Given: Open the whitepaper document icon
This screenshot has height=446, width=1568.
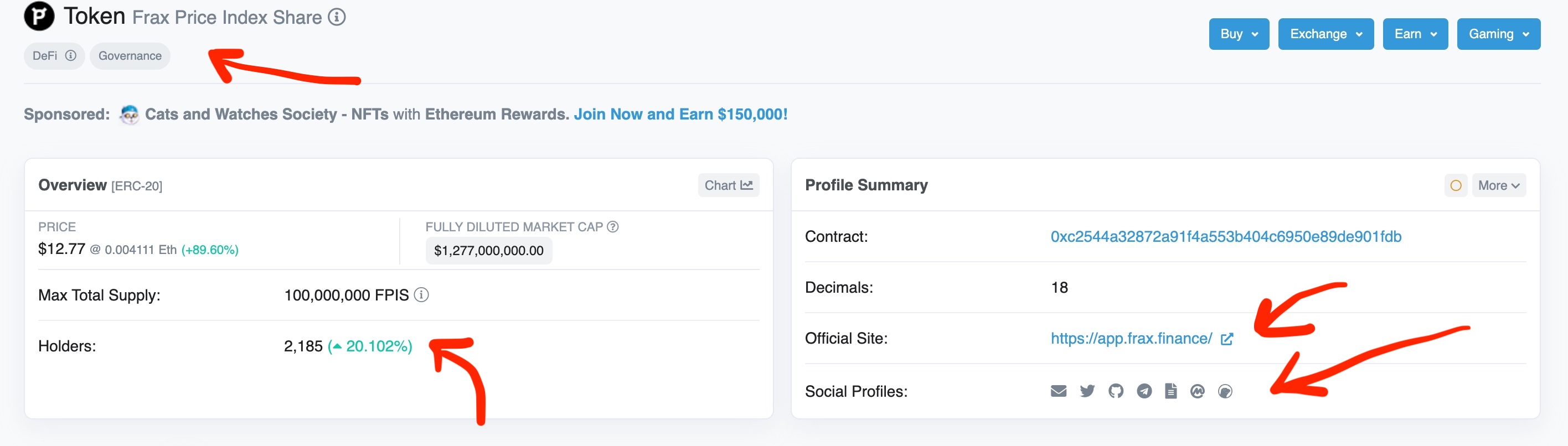Looking at the screenshot, I should click(x=1170, y=391).
